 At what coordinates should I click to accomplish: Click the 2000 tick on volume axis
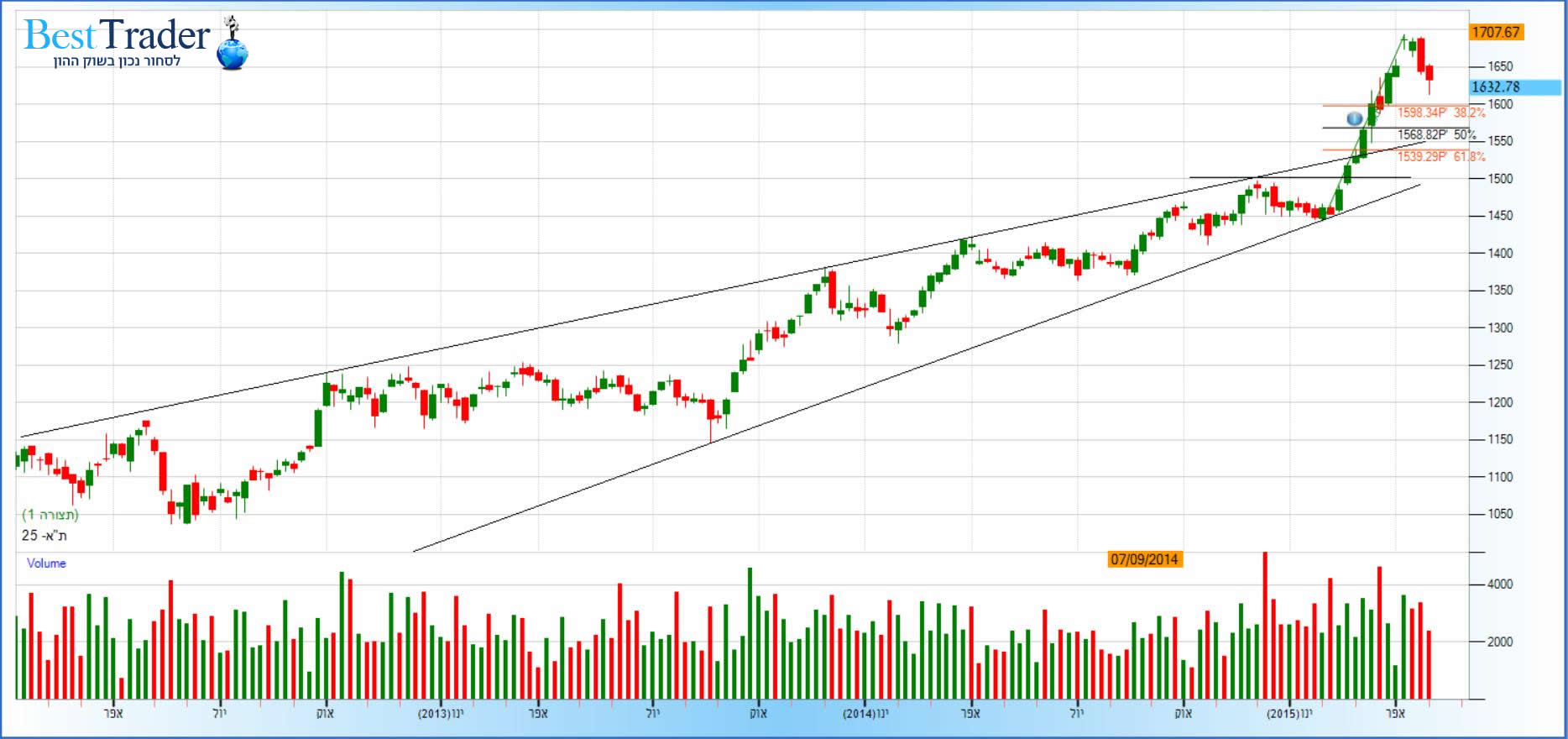click(1500, 642)
